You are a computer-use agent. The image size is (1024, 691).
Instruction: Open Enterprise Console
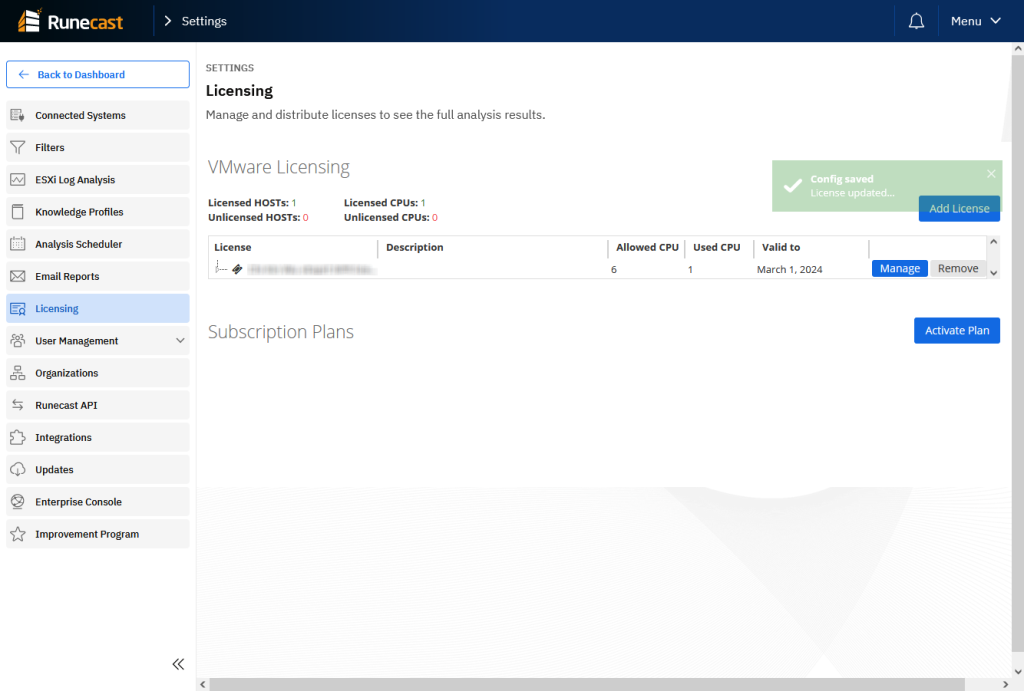98,502
